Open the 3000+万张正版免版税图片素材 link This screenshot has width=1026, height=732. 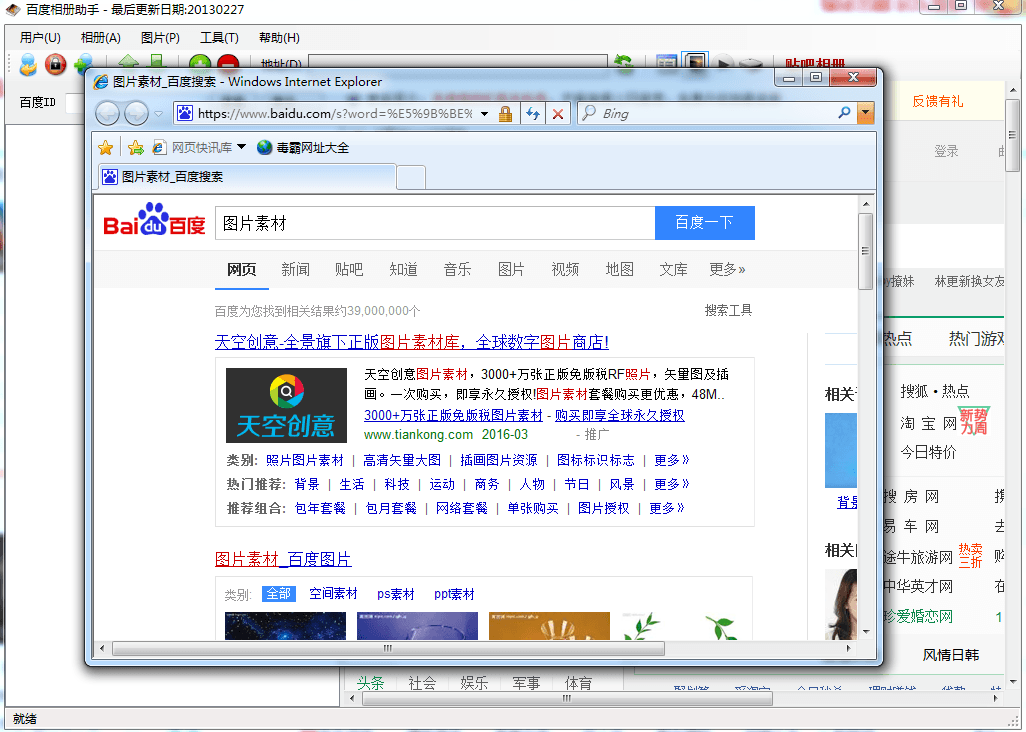453,415
